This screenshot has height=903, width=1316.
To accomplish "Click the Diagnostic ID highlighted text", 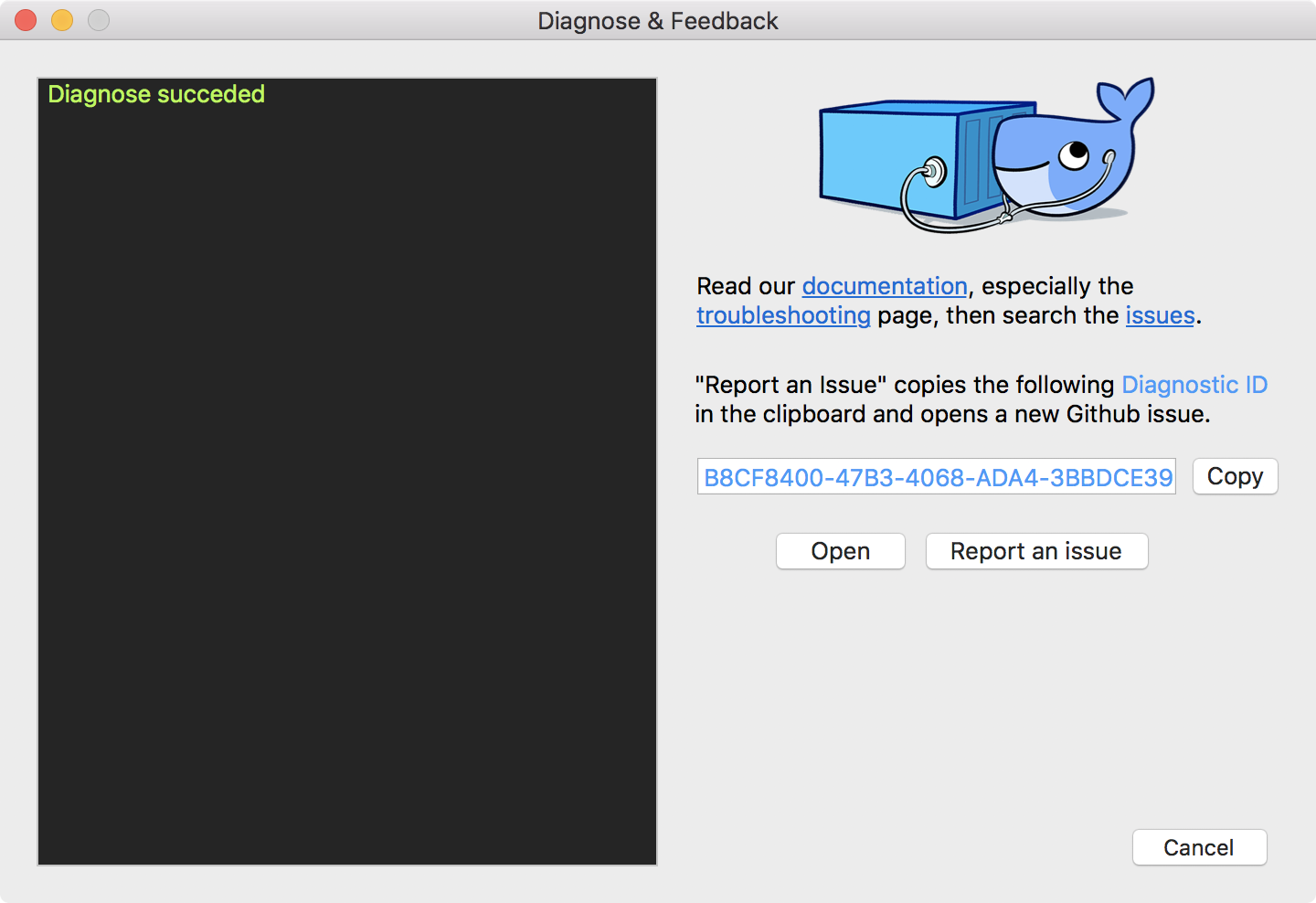I will 1194,385.
